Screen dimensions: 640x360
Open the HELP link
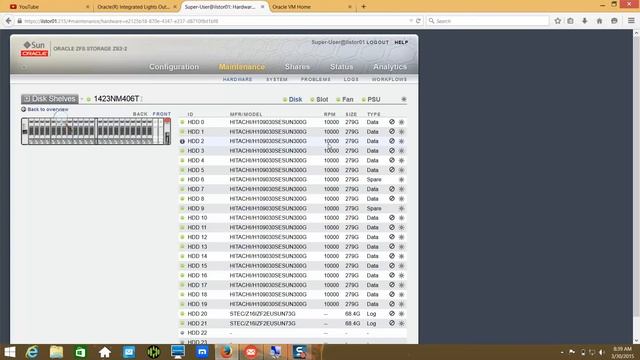tap(401, 42)
